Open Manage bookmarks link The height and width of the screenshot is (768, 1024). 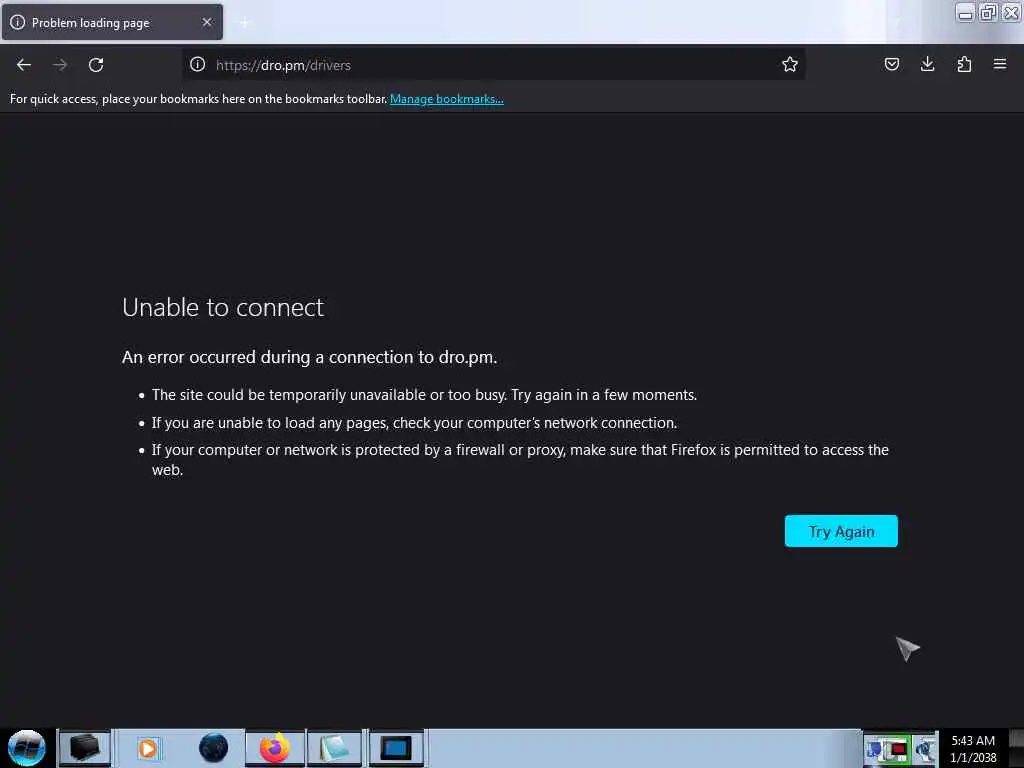point(447,99)
